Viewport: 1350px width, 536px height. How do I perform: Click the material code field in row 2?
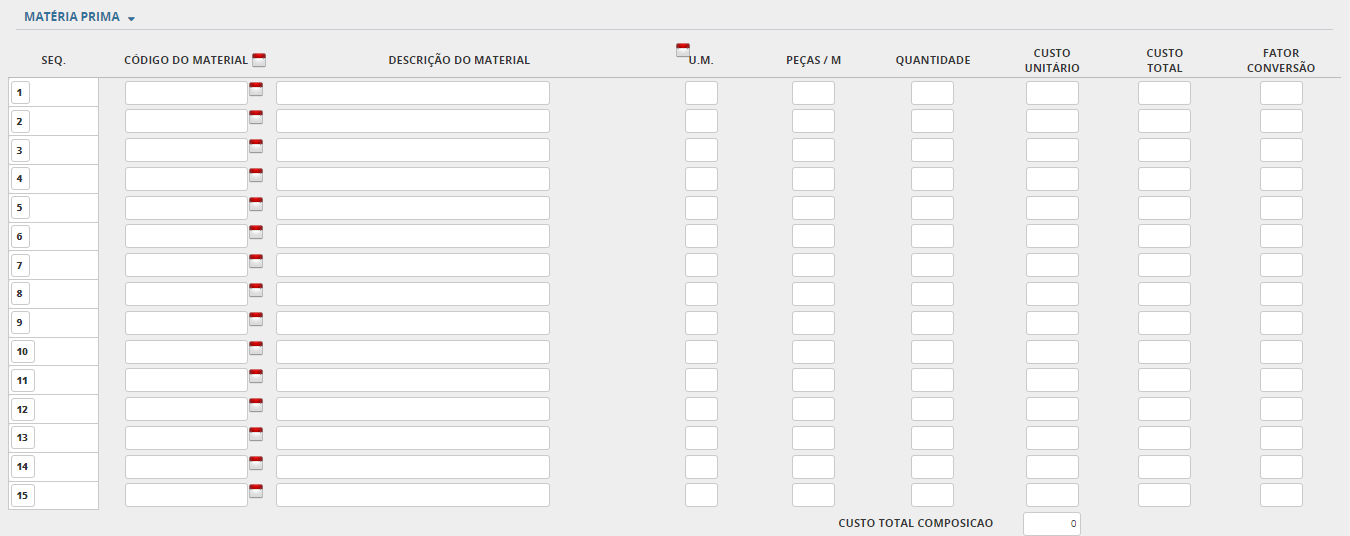pos(186,122)
